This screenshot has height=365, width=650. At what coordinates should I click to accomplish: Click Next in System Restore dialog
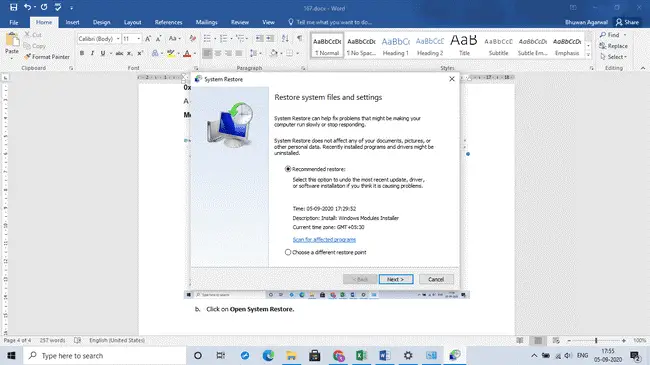point(396,279)
